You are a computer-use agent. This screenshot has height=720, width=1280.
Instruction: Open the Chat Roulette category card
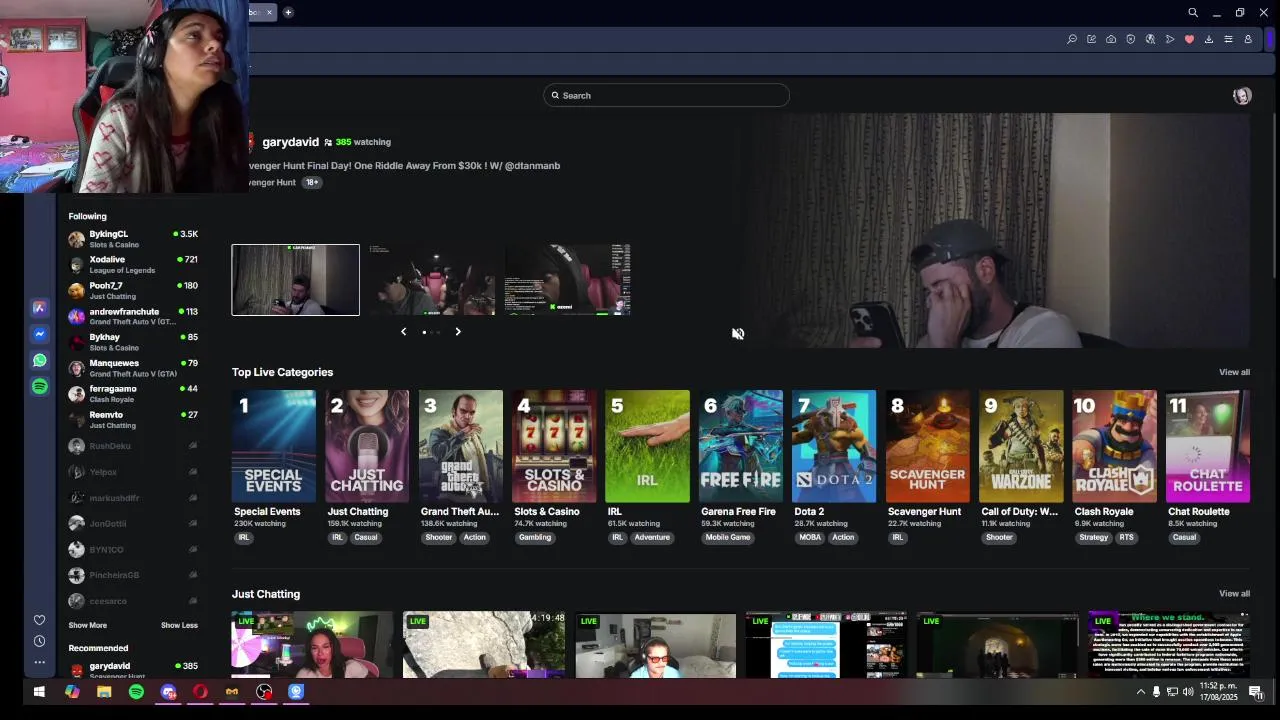[1208, 446]
